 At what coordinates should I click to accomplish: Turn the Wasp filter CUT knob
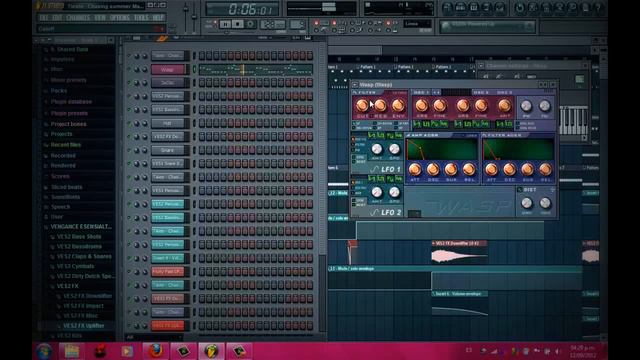tap(362, 106)
